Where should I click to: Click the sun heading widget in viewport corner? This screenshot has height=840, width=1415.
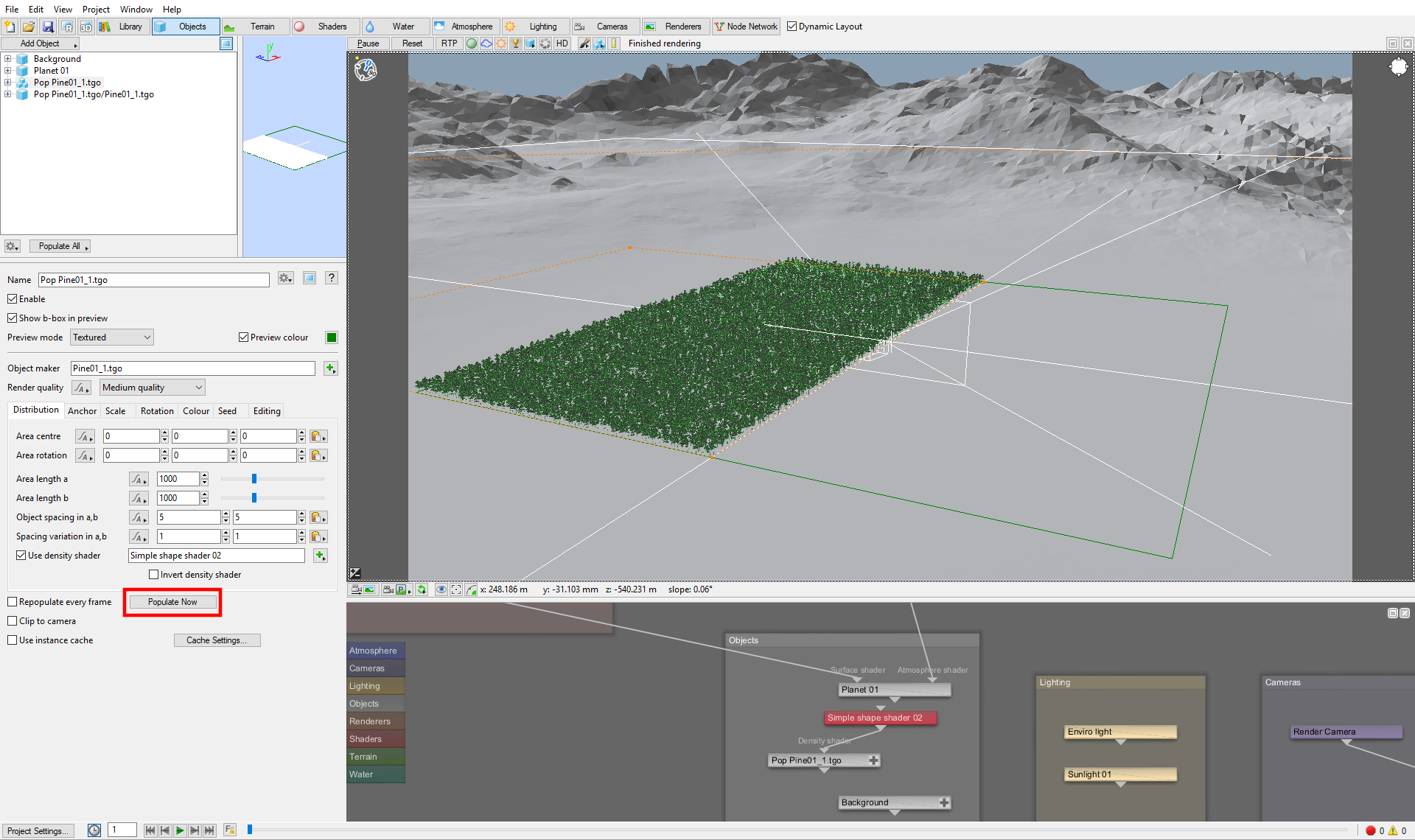[1398, 68]
